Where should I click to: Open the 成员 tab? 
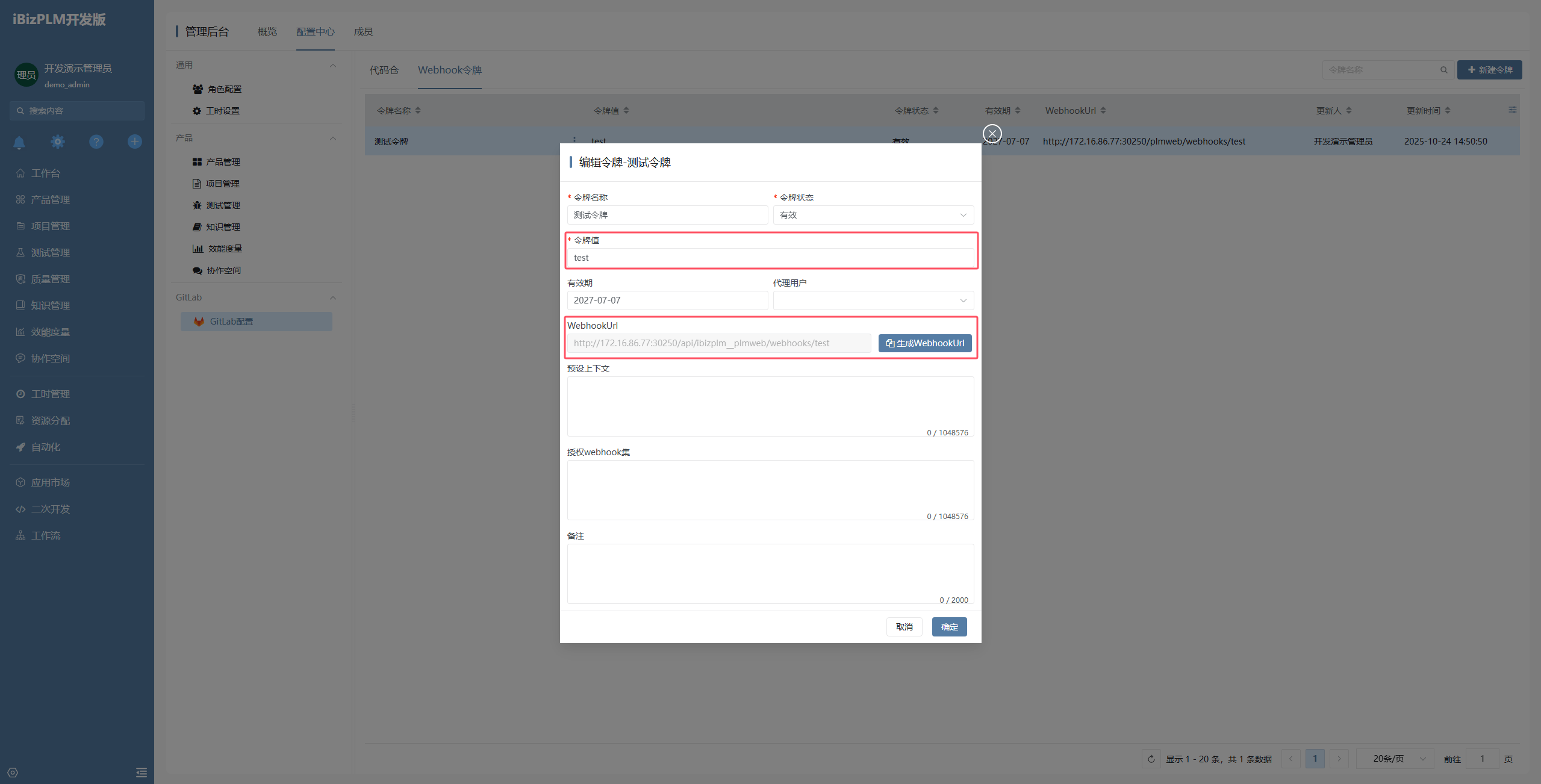click(x=363, y=31)
